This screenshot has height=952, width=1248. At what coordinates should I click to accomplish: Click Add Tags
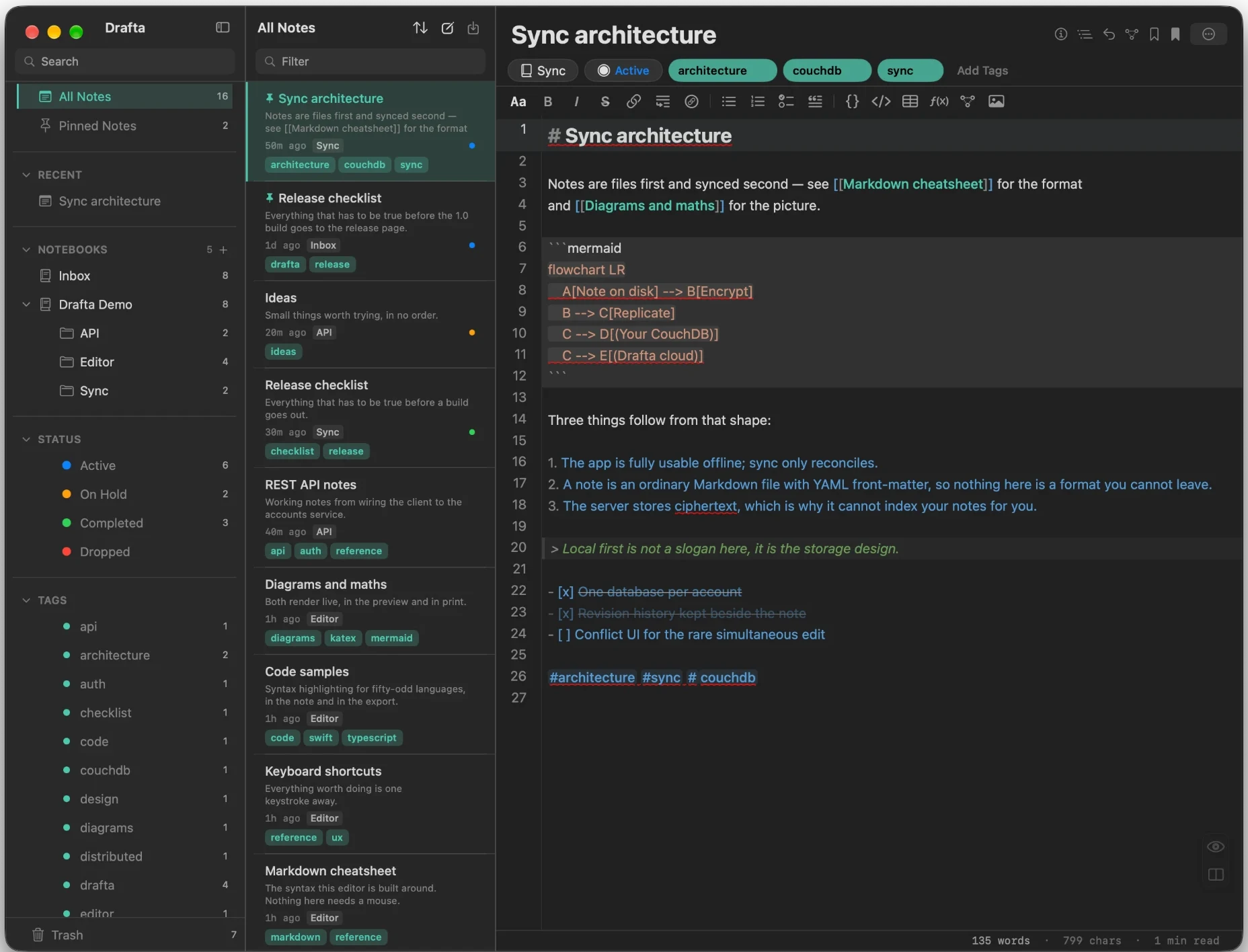click(982, 71)
